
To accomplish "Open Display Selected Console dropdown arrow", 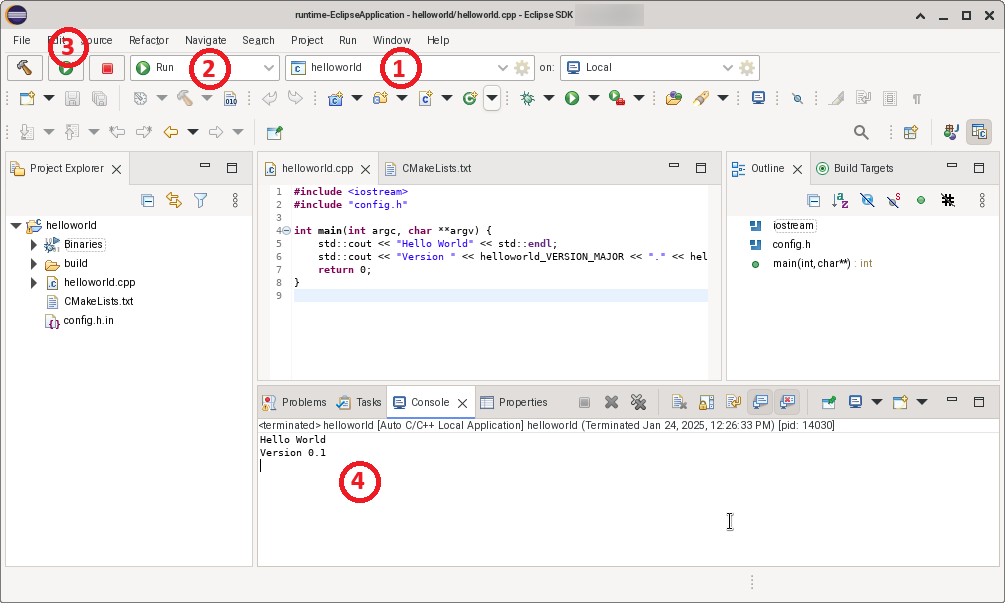I will coord(877,402).
